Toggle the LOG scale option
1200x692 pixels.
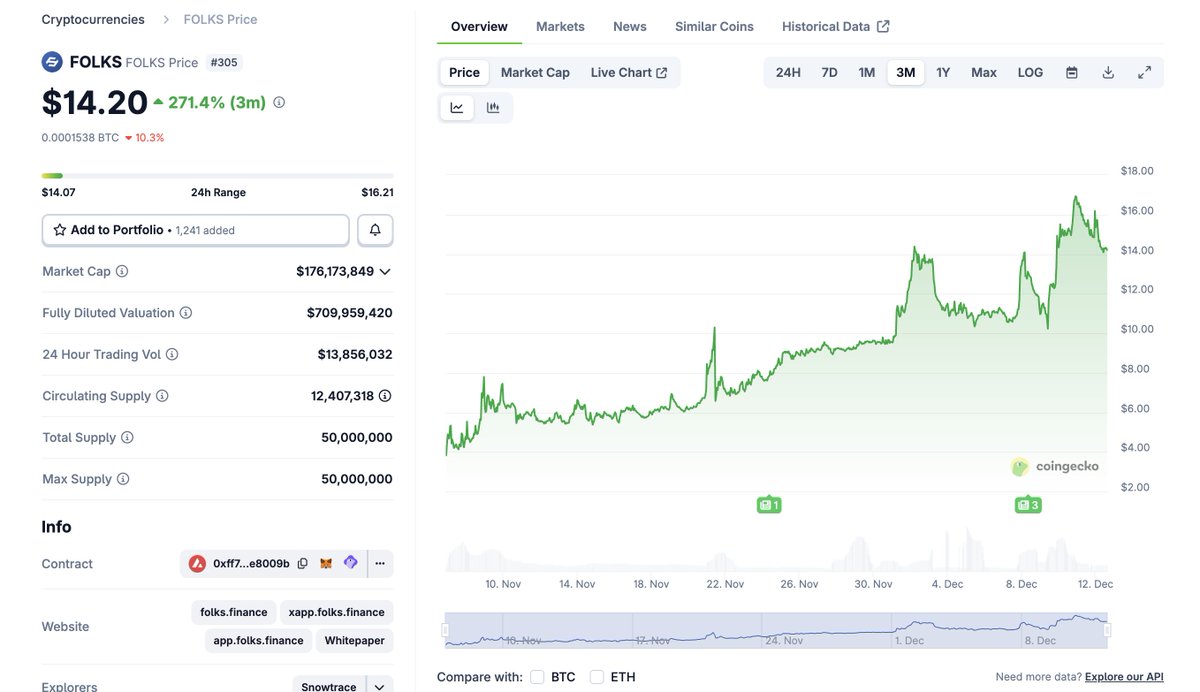pyautogui.click(x=1030, y=73)
